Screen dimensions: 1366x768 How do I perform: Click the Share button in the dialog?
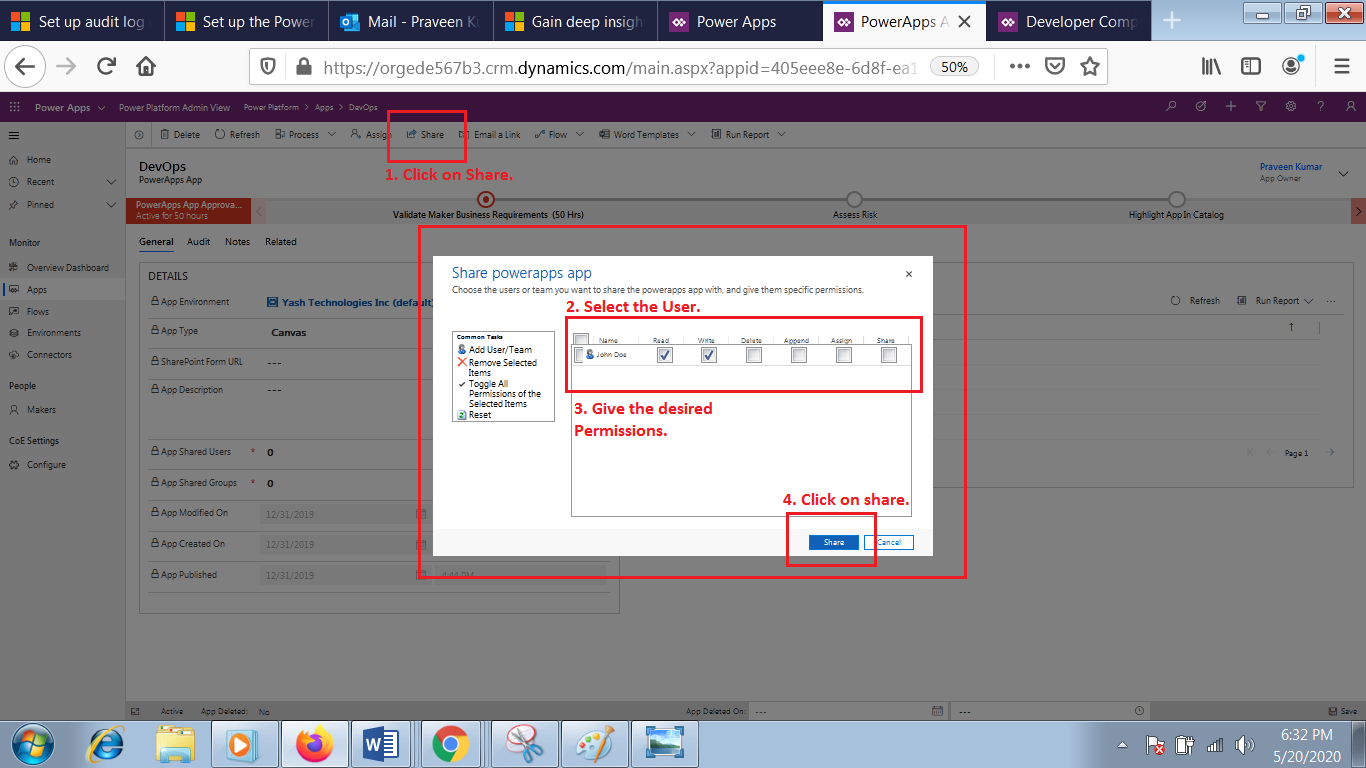click(832, 541)
